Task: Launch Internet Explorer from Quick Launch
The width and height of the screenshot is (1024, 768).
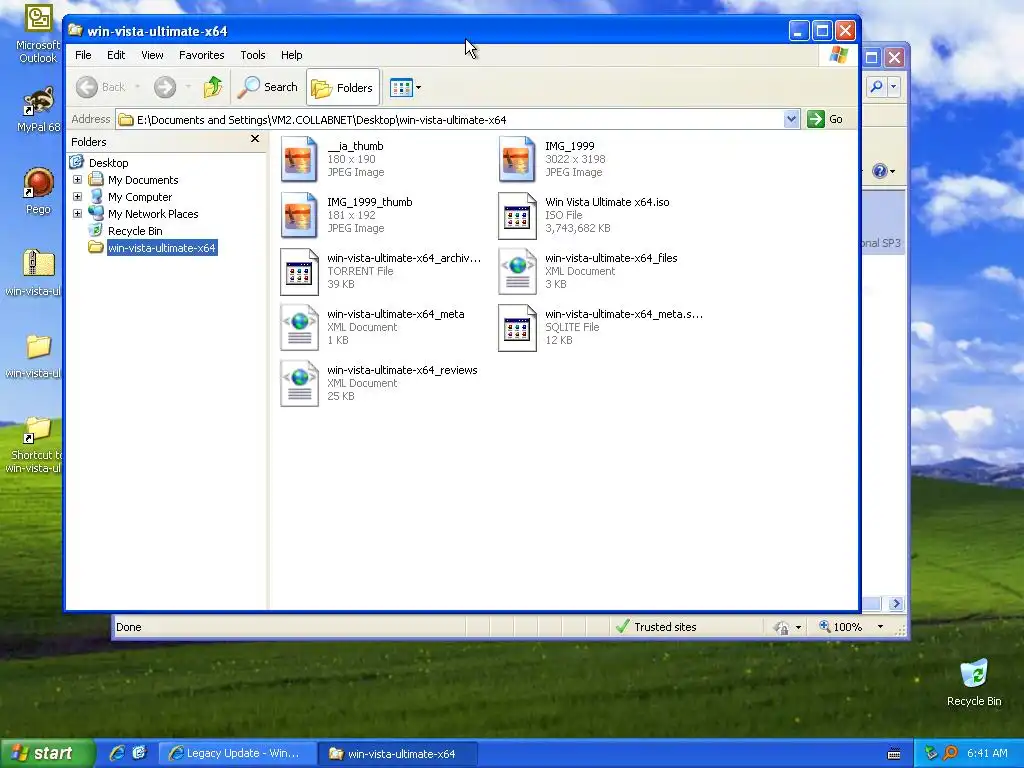Action: coord(117,753)
